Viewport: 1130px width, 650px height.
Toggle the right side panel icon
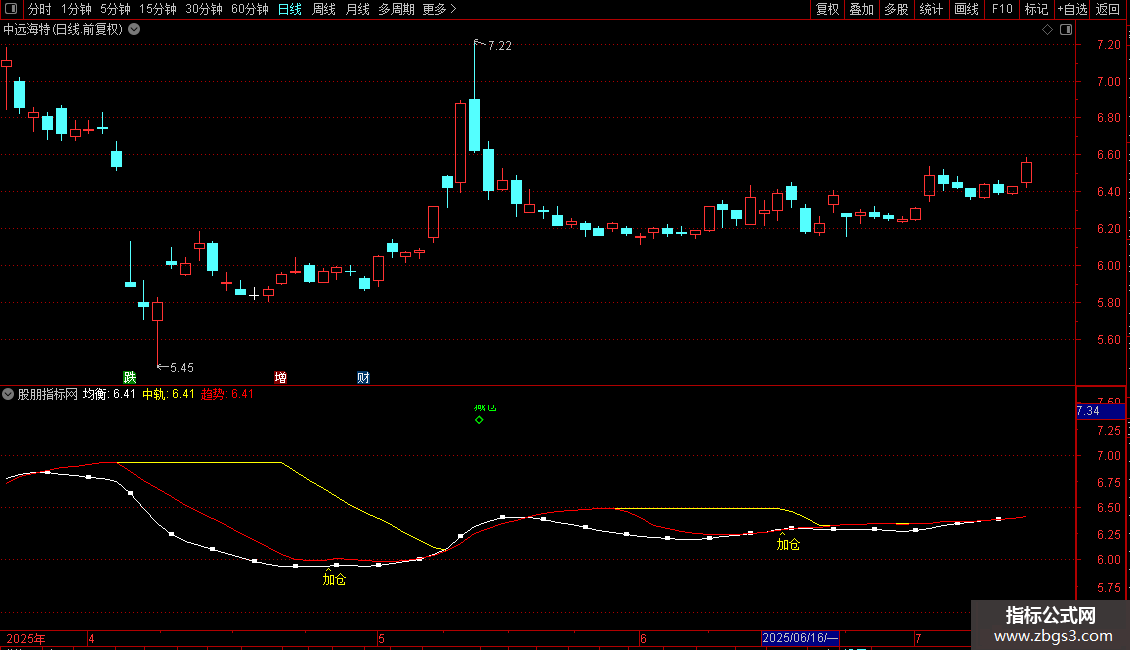click(x=1066, y=30)
